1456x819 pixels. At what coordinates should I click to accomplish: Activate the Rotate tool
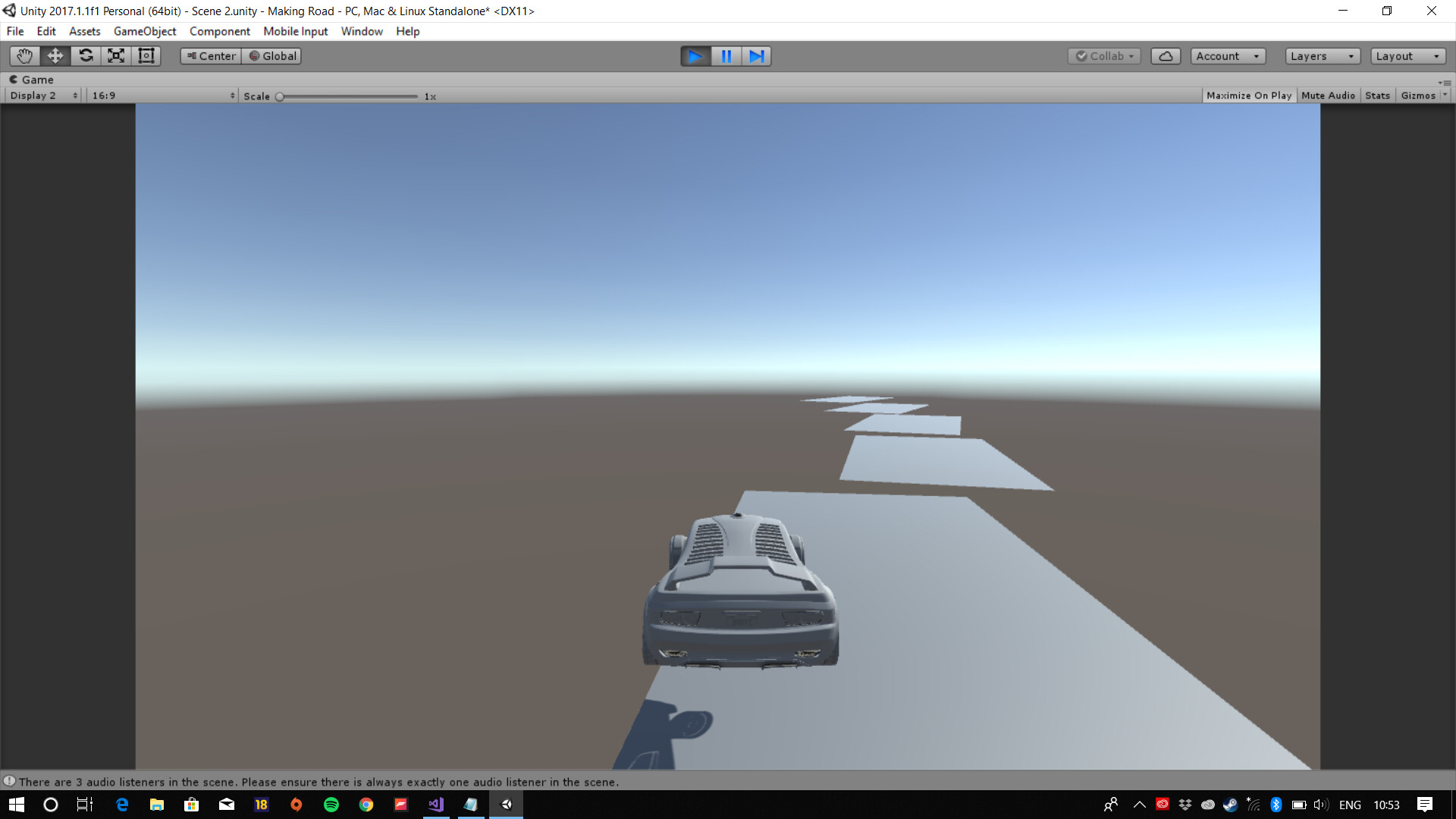click(x=86, y=55)
